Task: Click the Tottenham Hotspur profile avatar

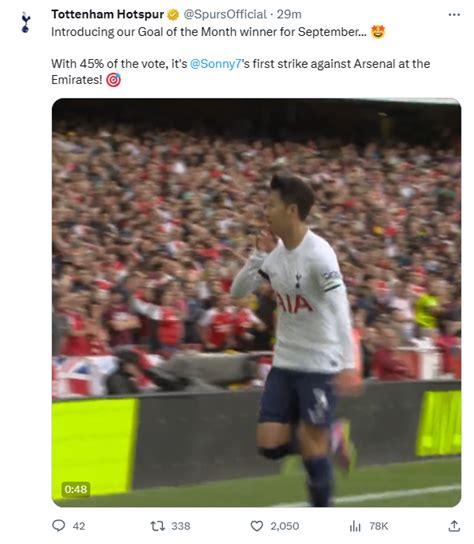Action: pyautogui.click(x=25, y=22)
